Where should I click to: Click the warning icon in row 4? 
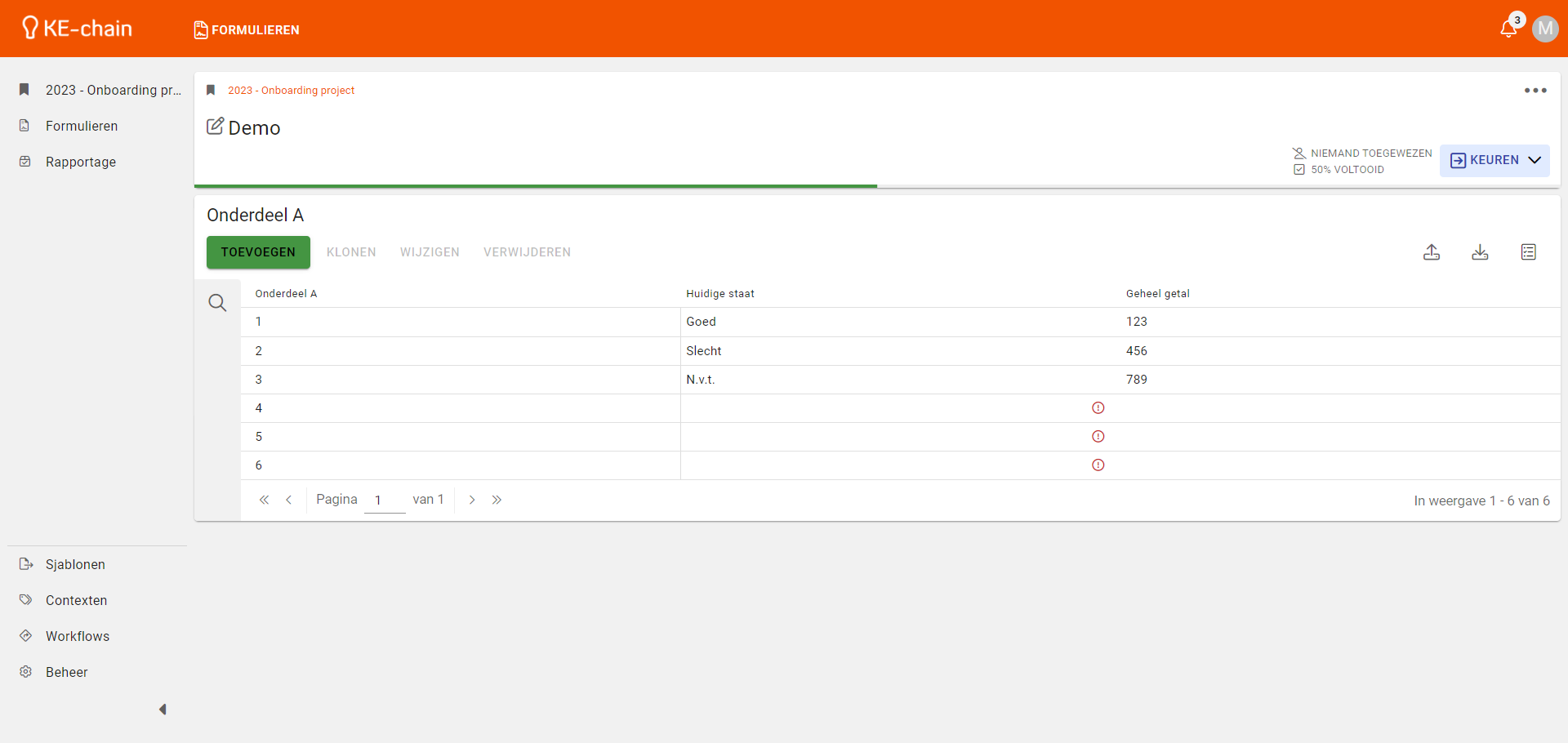pyautogui.click(x=1098, y=408)
